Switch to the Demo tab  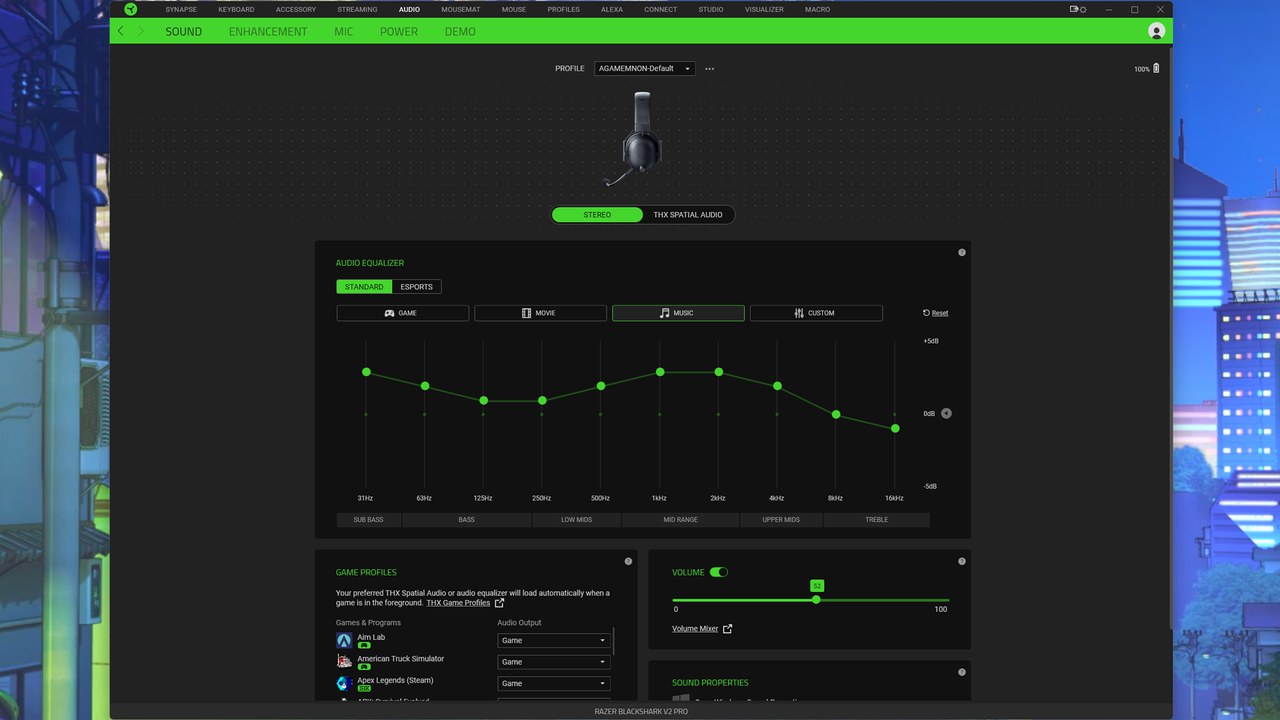click(460, 32)
